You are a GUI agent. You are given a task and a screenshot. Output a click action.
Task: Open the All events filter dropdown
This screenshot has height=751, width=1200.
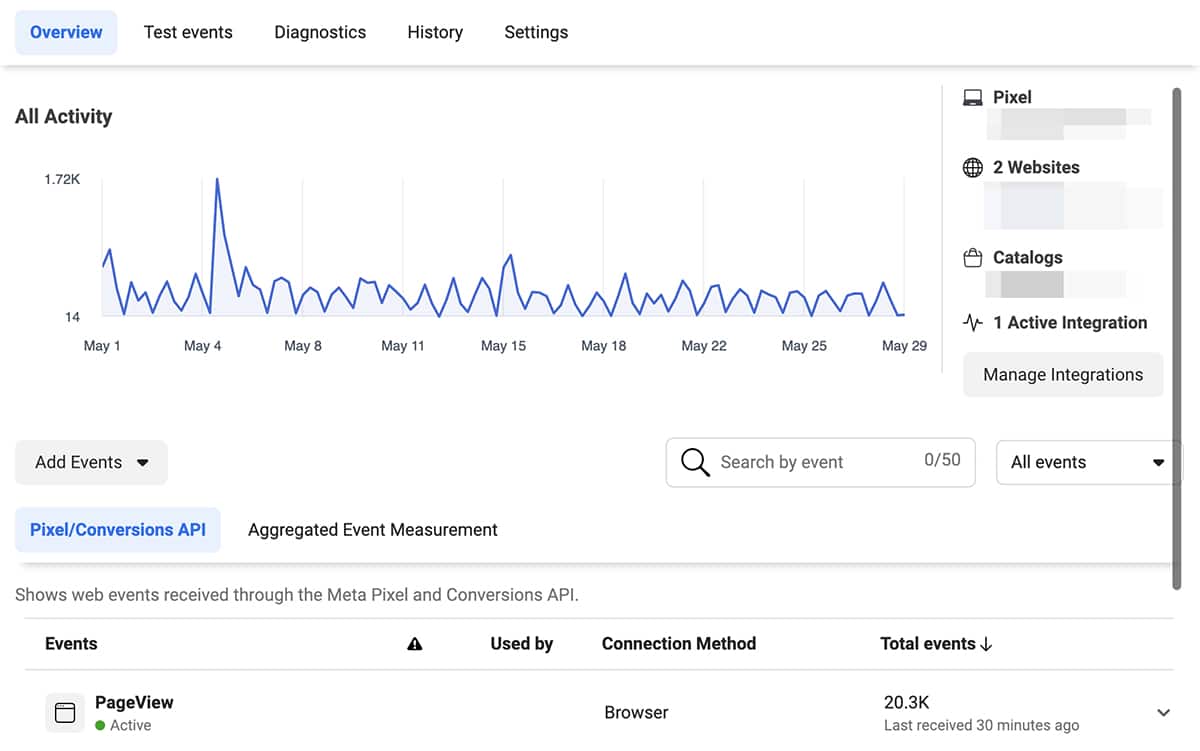tap(1088, 462)
